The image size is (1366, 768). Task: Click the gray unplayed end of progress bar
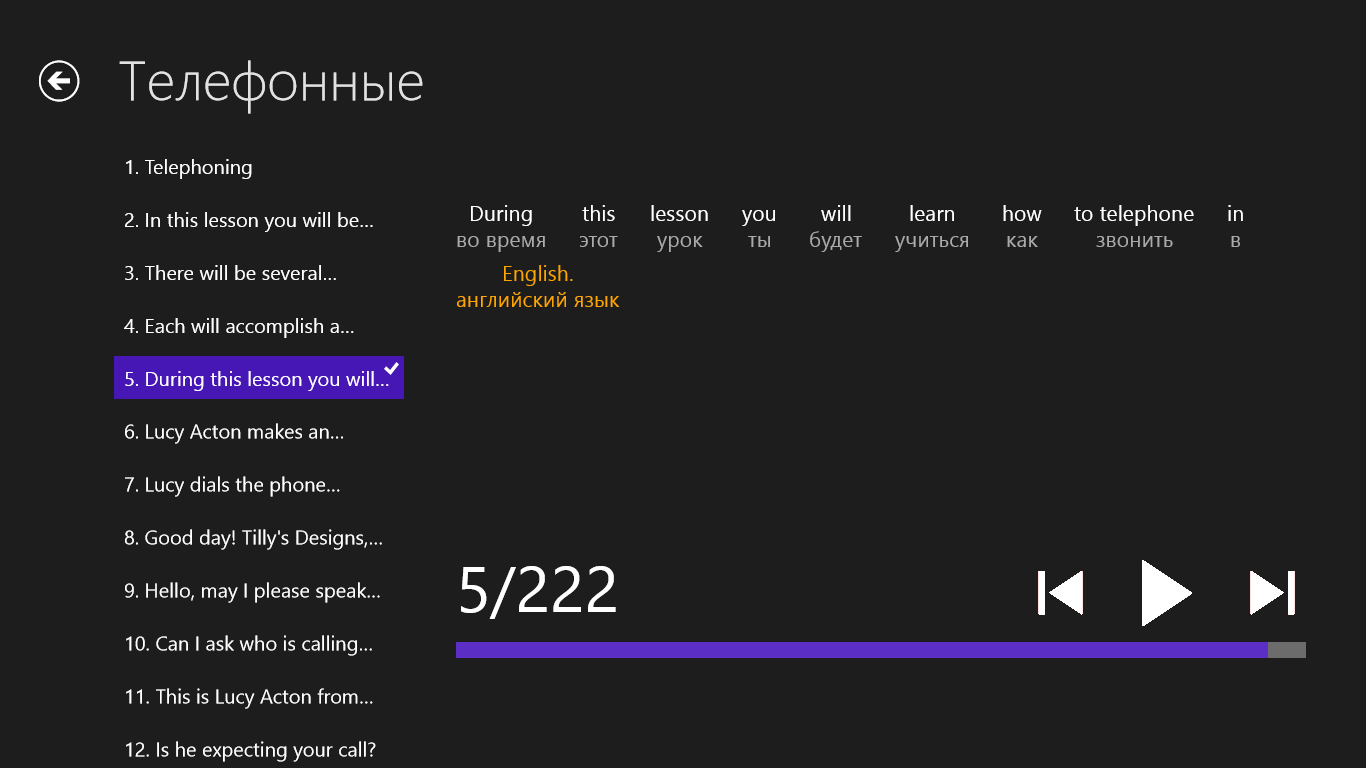[1287, 650]
